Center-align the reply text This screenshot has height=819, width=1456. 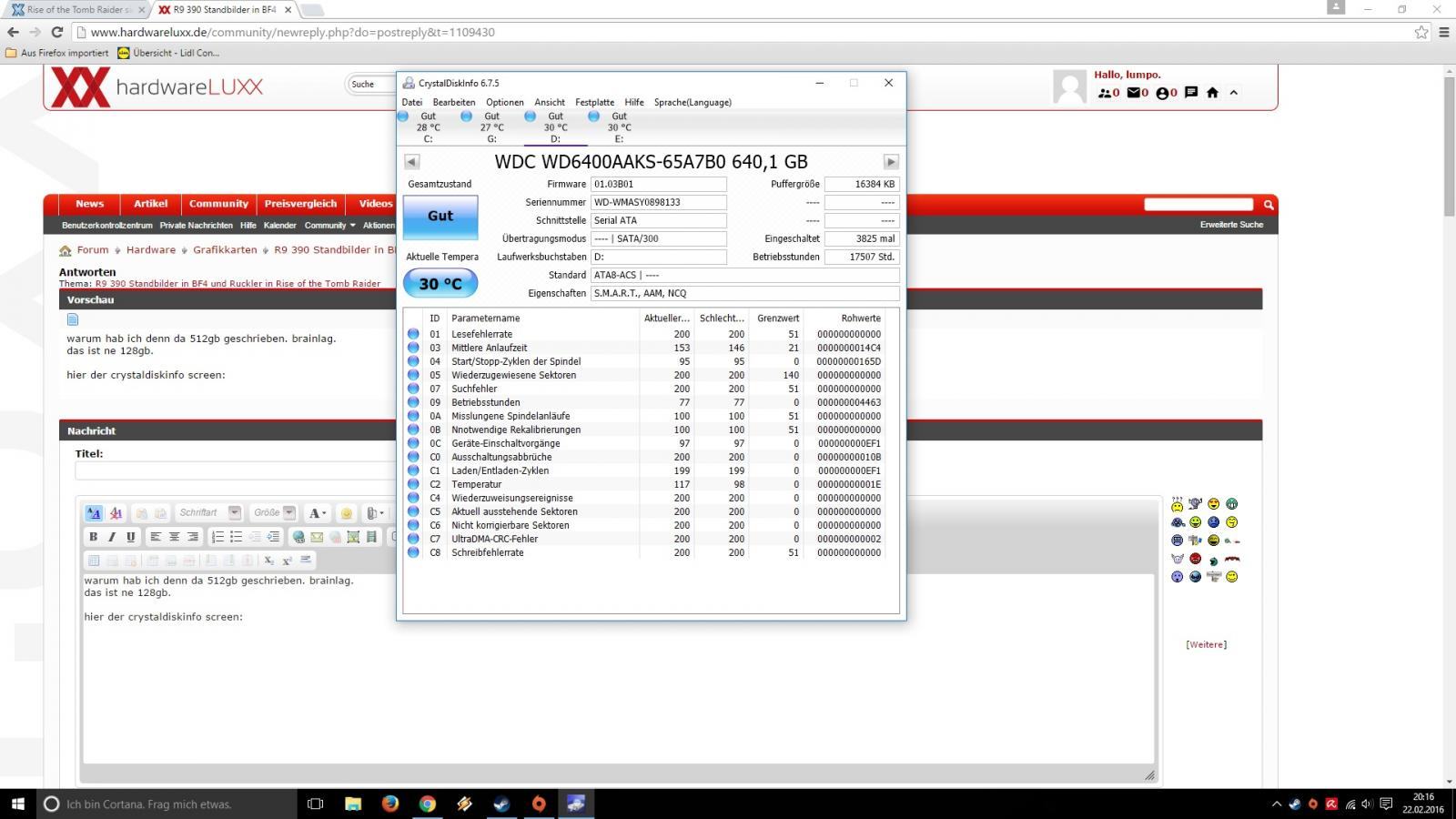tap(174, 537)
